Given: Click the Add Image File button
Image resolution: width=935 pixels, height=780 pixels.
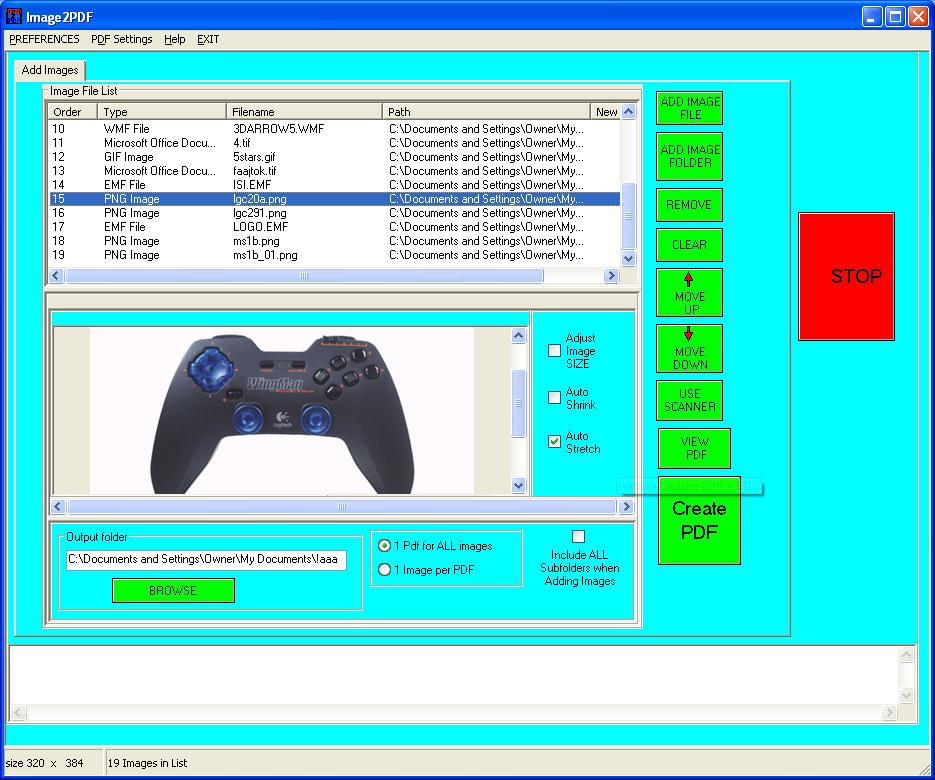Looking at the screenshot, I should coord(689,108).
